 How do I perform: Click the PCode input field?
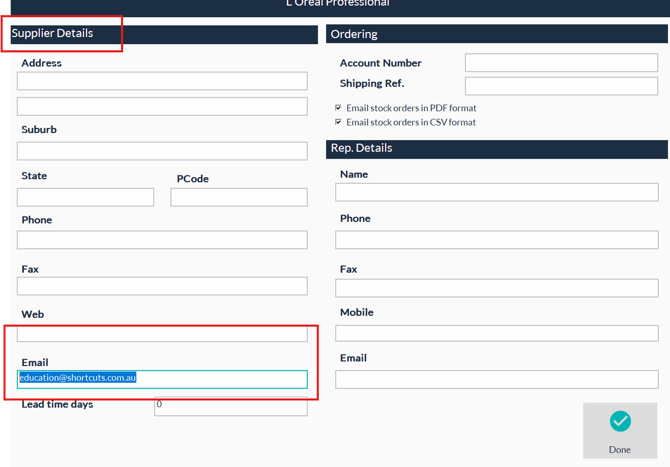click(238, 197)
